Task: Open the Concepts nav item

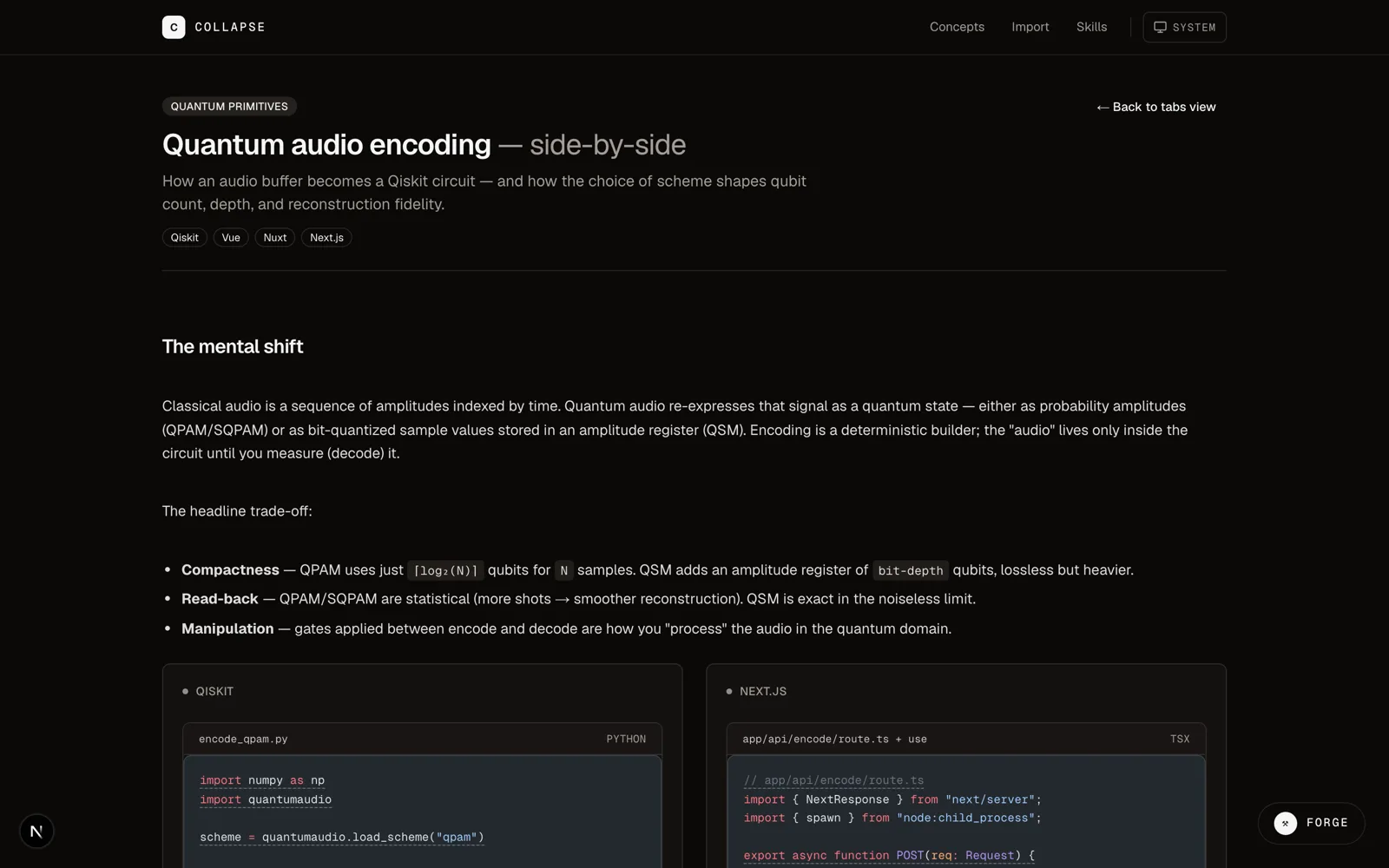Action: point(957,27)
